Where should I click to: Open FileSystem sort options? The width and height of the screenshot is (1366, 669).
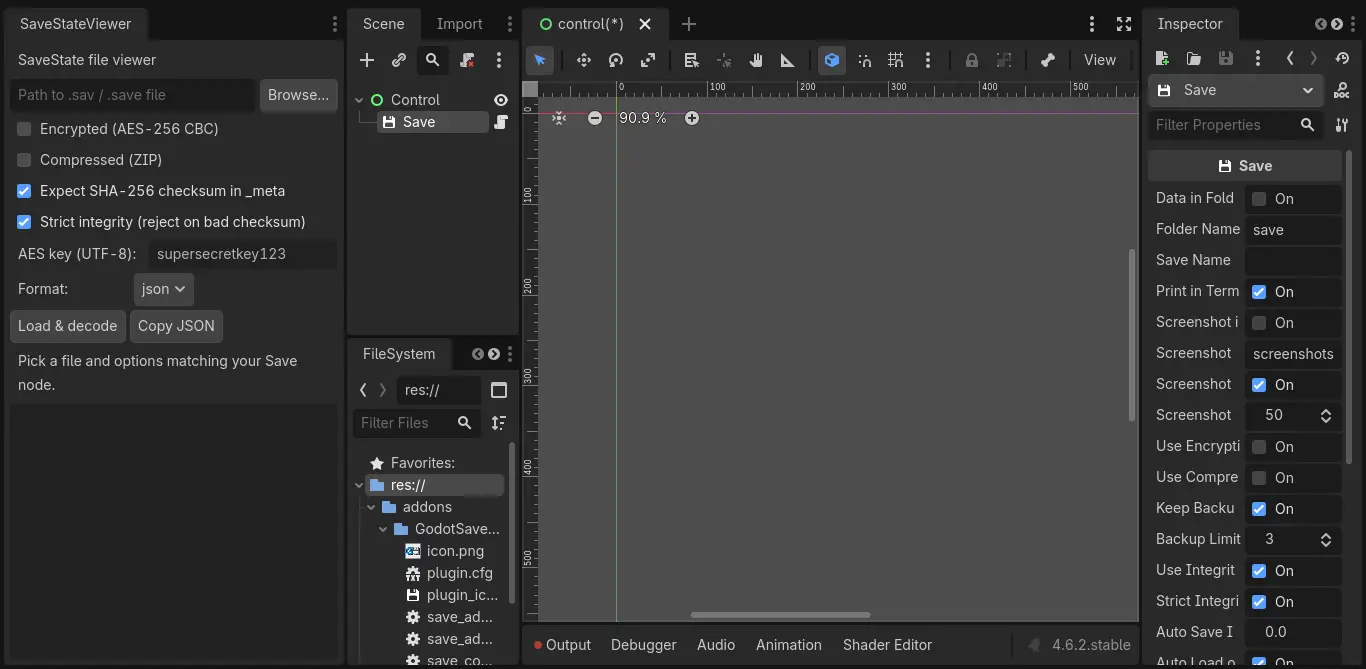click(499, 423)
